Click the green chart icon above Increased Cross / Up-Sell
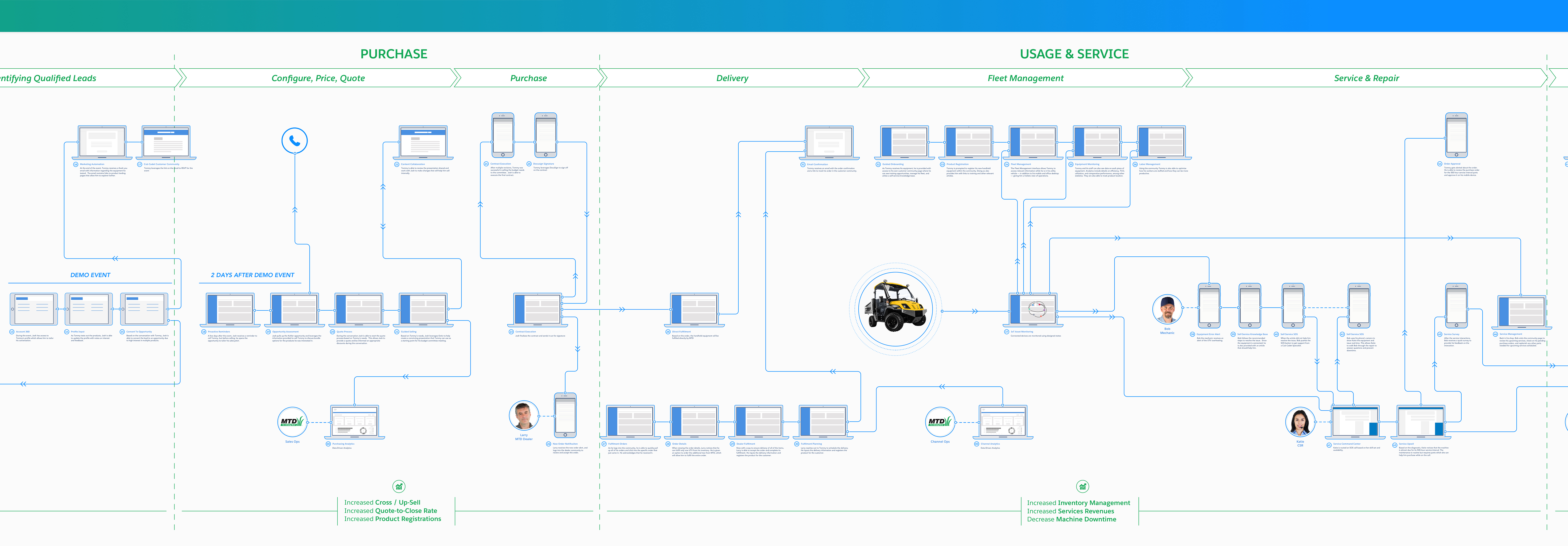The image size is (1568, 546). [x=399, y=486]
